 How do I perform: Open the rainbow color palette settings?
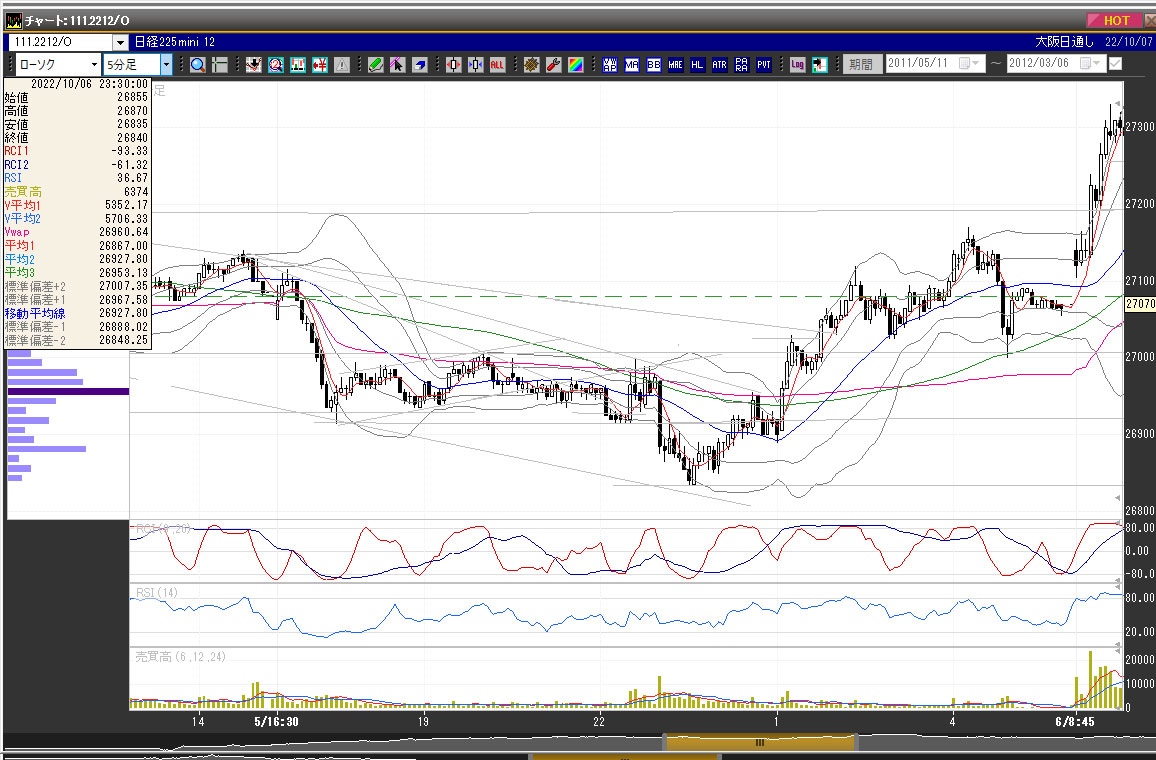(576, 65)
